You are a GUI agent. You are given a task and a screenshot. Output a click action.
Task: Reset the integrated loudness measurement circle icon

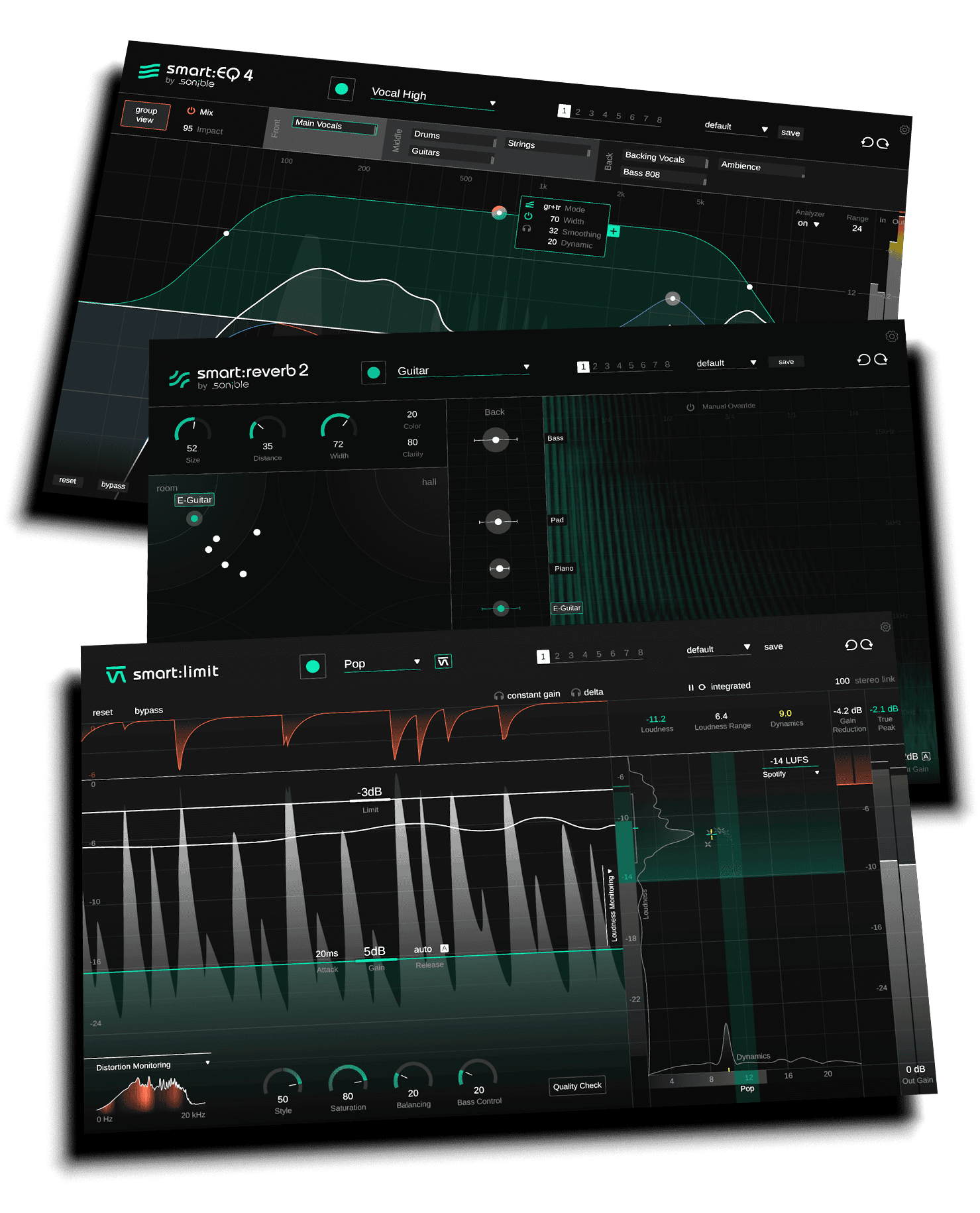pyautogui.click(x=702, y=687)
